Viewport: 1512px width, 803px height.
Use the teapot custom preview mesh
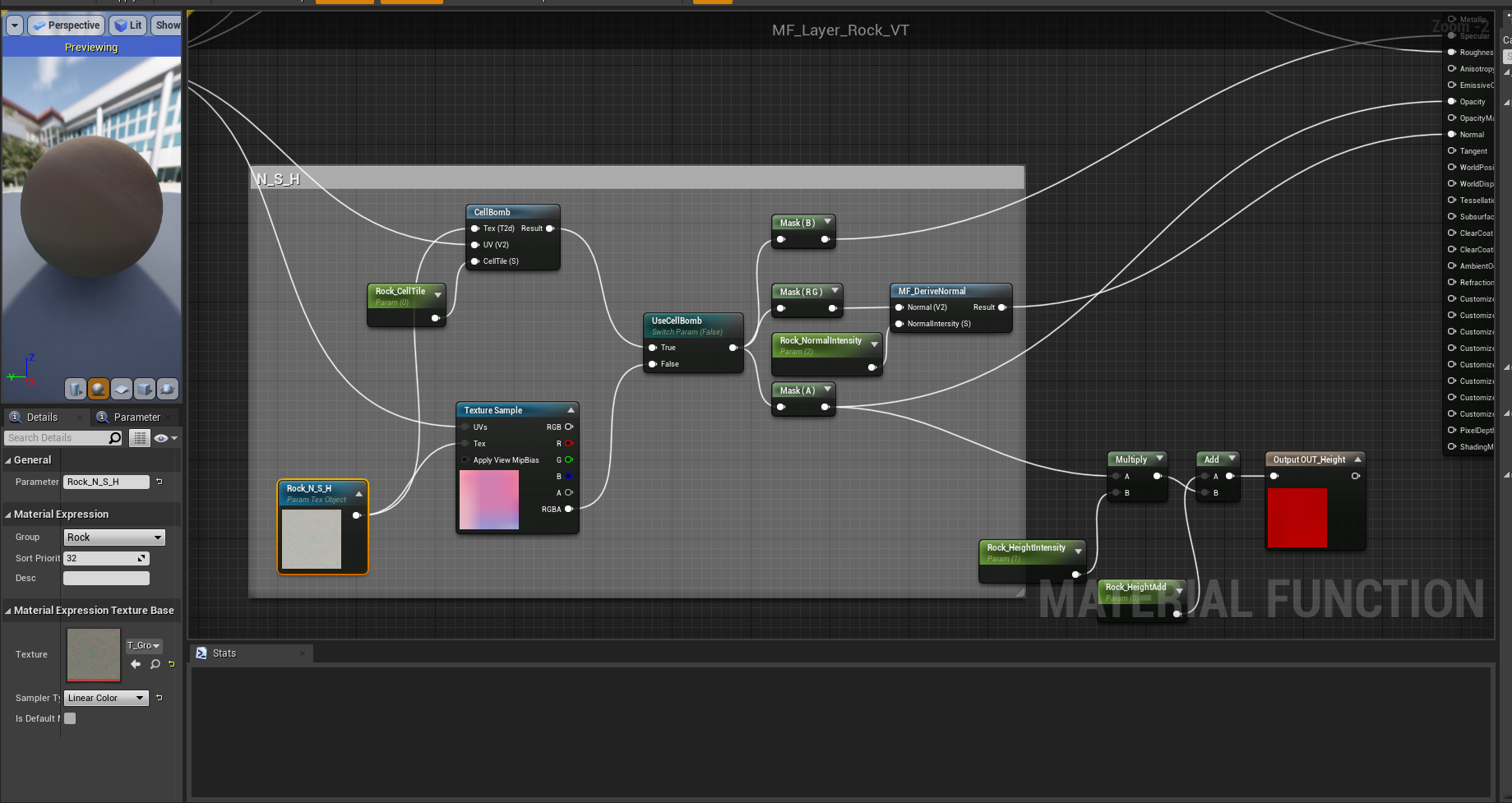[x=168, y=389]
